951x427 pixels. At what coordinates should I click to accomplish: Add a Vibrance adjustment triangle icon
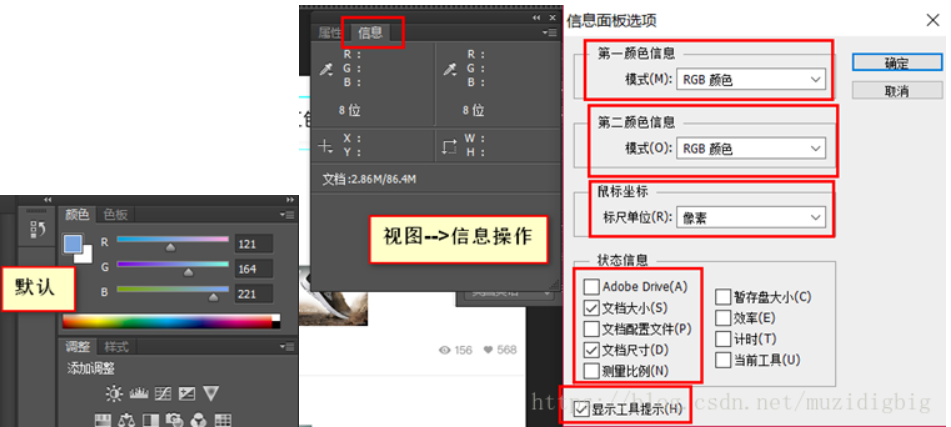pos(210,394)
